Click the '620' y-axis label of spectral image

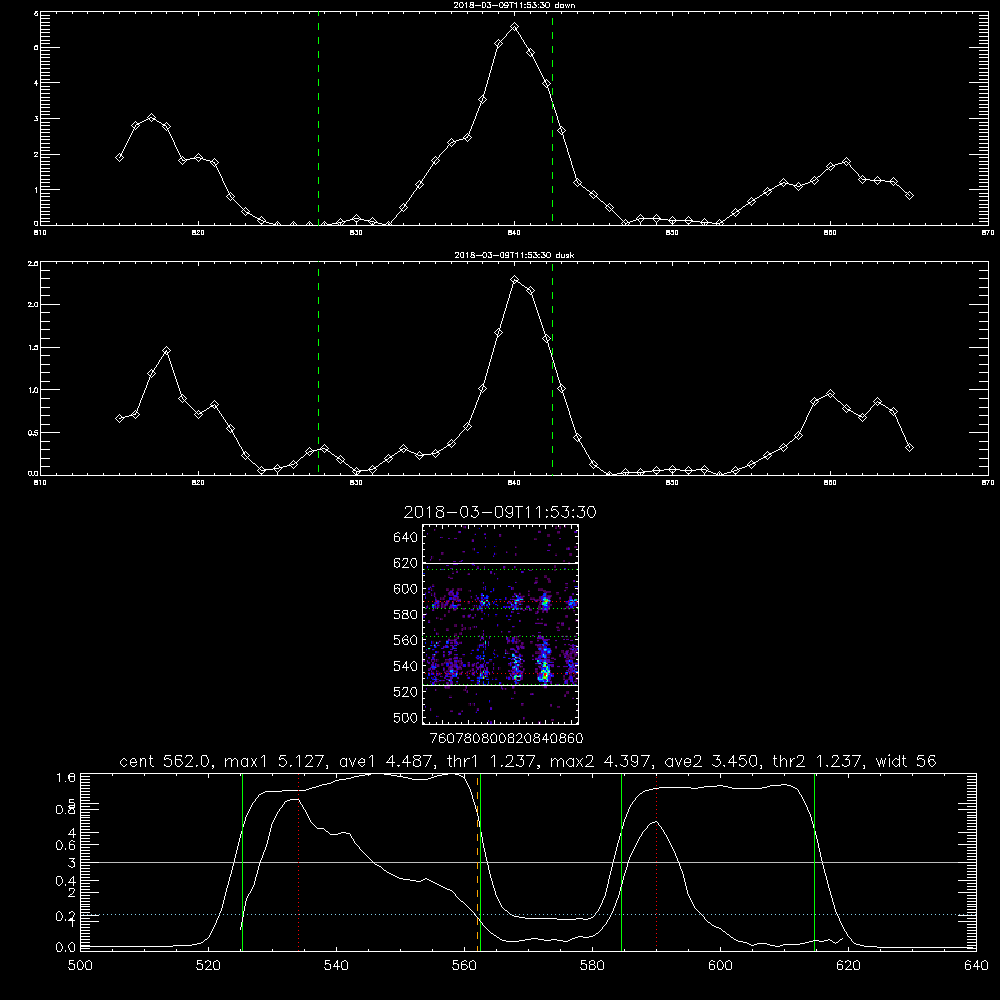pyautogui.click(x=405, y=563)
